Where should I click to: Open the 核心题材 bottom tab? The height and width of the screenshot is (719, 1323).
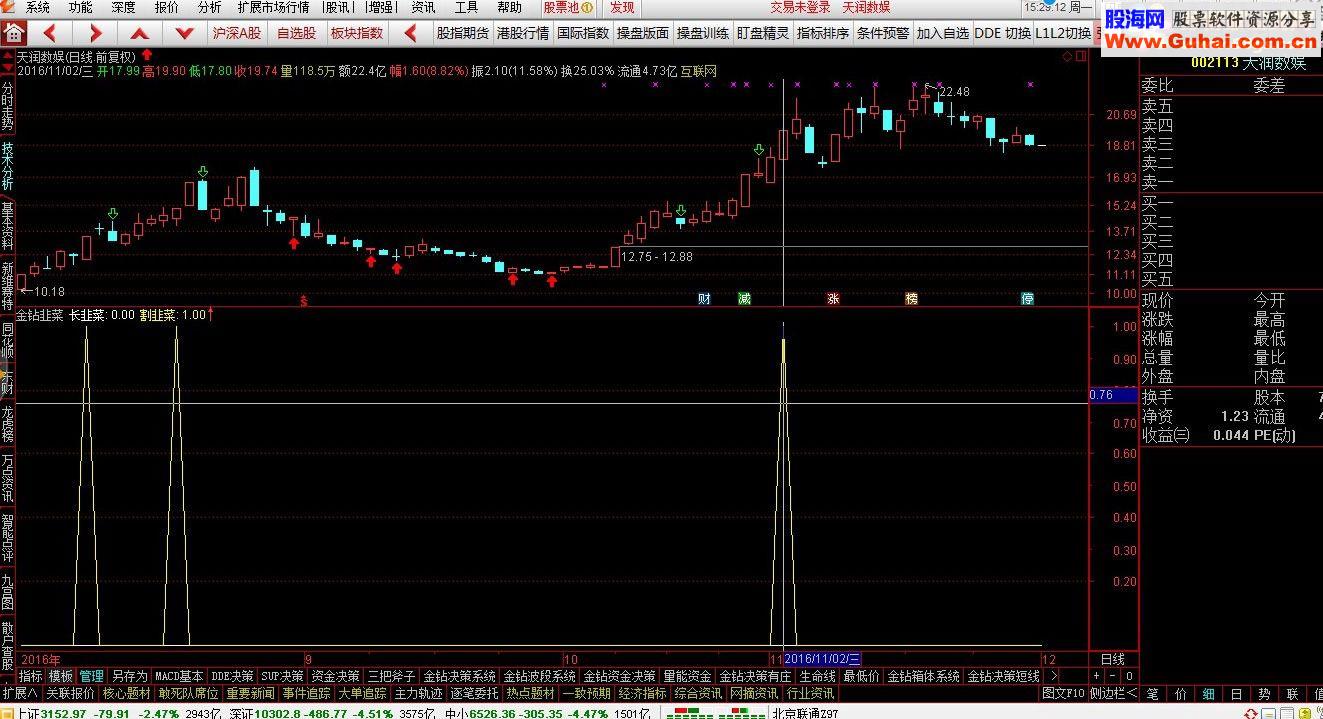[x=127, y=693]
